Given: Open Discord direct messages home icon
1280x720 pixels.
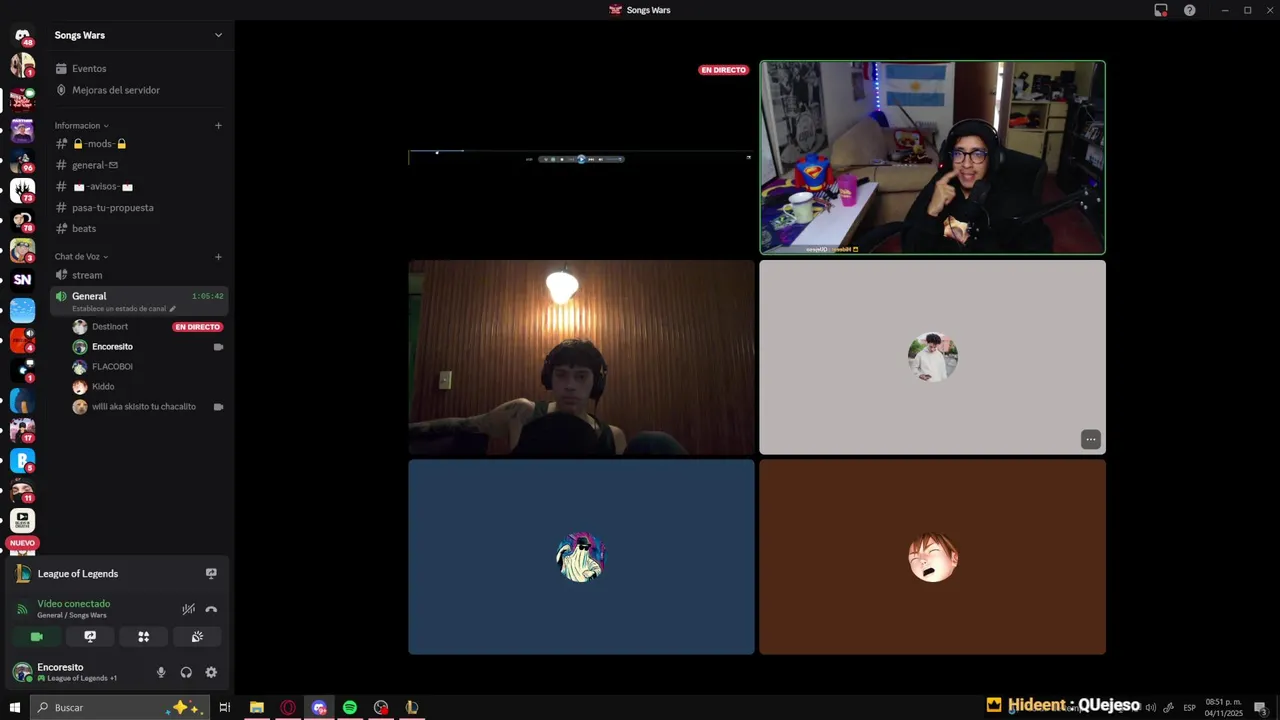Looking at the screenshot, I should click(x=22, y=36).
